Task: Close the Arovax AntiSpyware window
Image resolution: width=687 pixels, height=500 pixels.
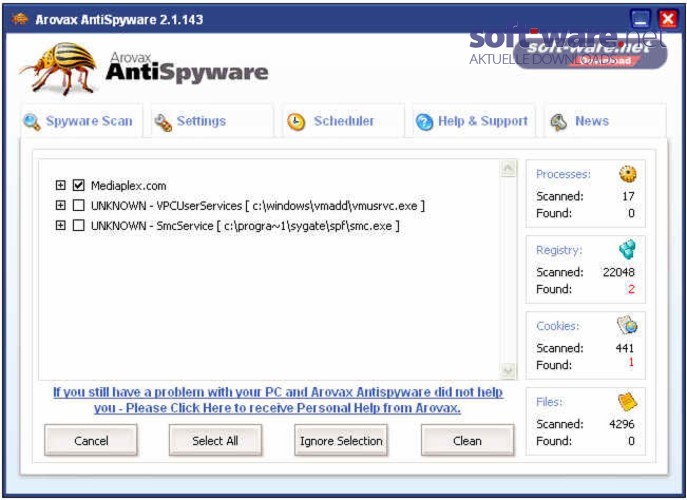Action: tap(668, 19)
